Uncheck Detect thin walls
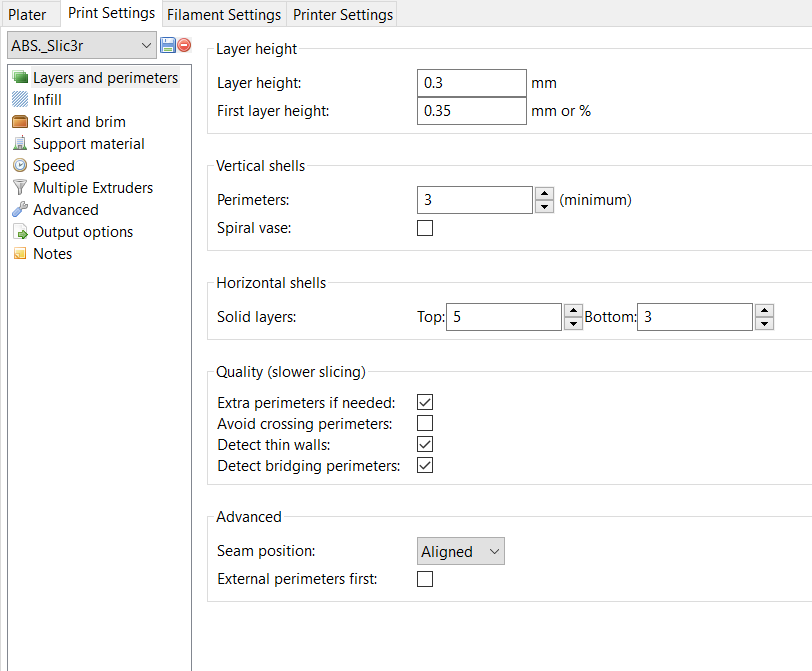The image size is (812, 671). [x=425, y=444]
